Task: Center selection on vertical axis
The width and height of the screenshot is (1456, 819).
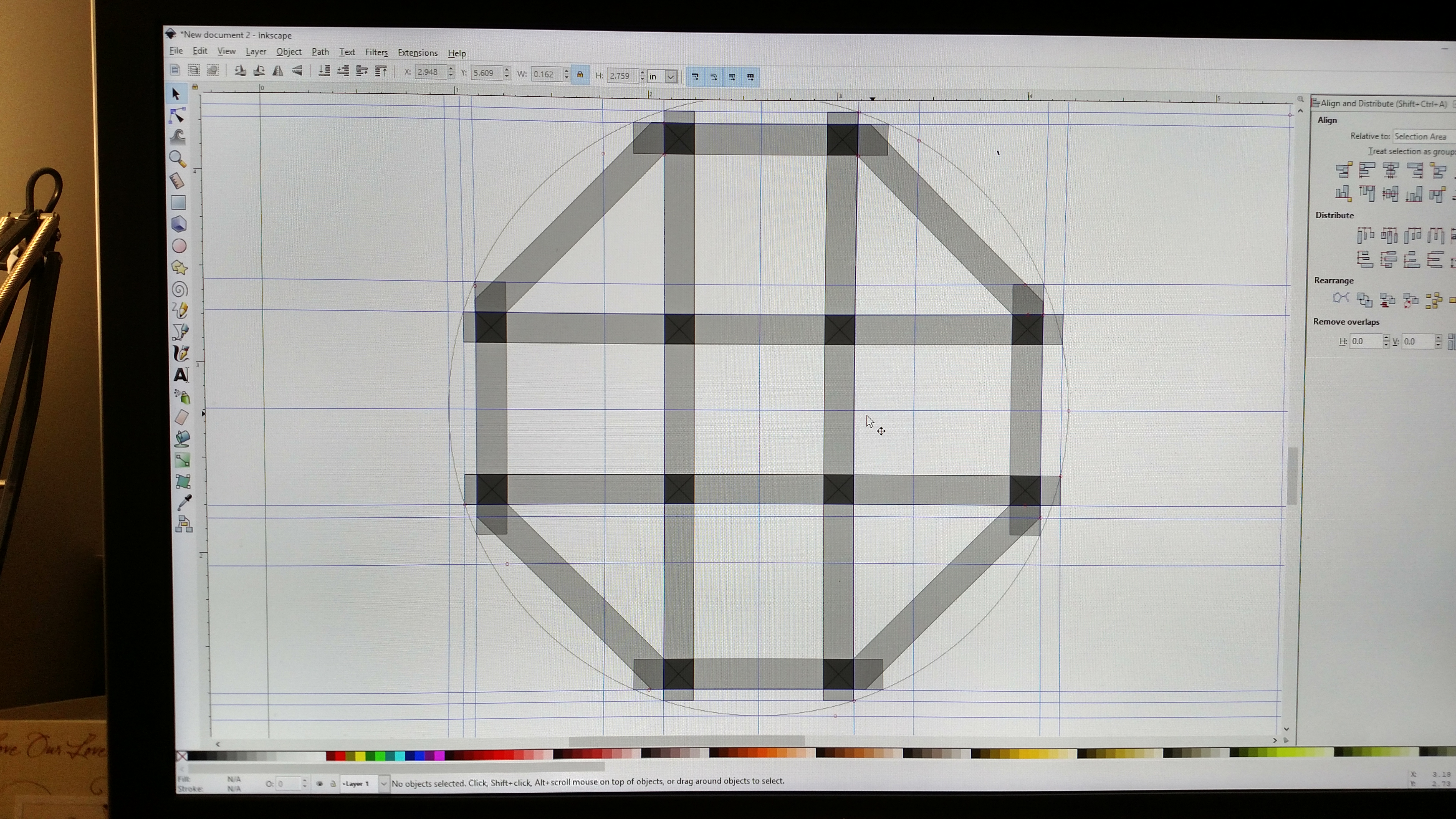Action: [x=1391, y=170]
